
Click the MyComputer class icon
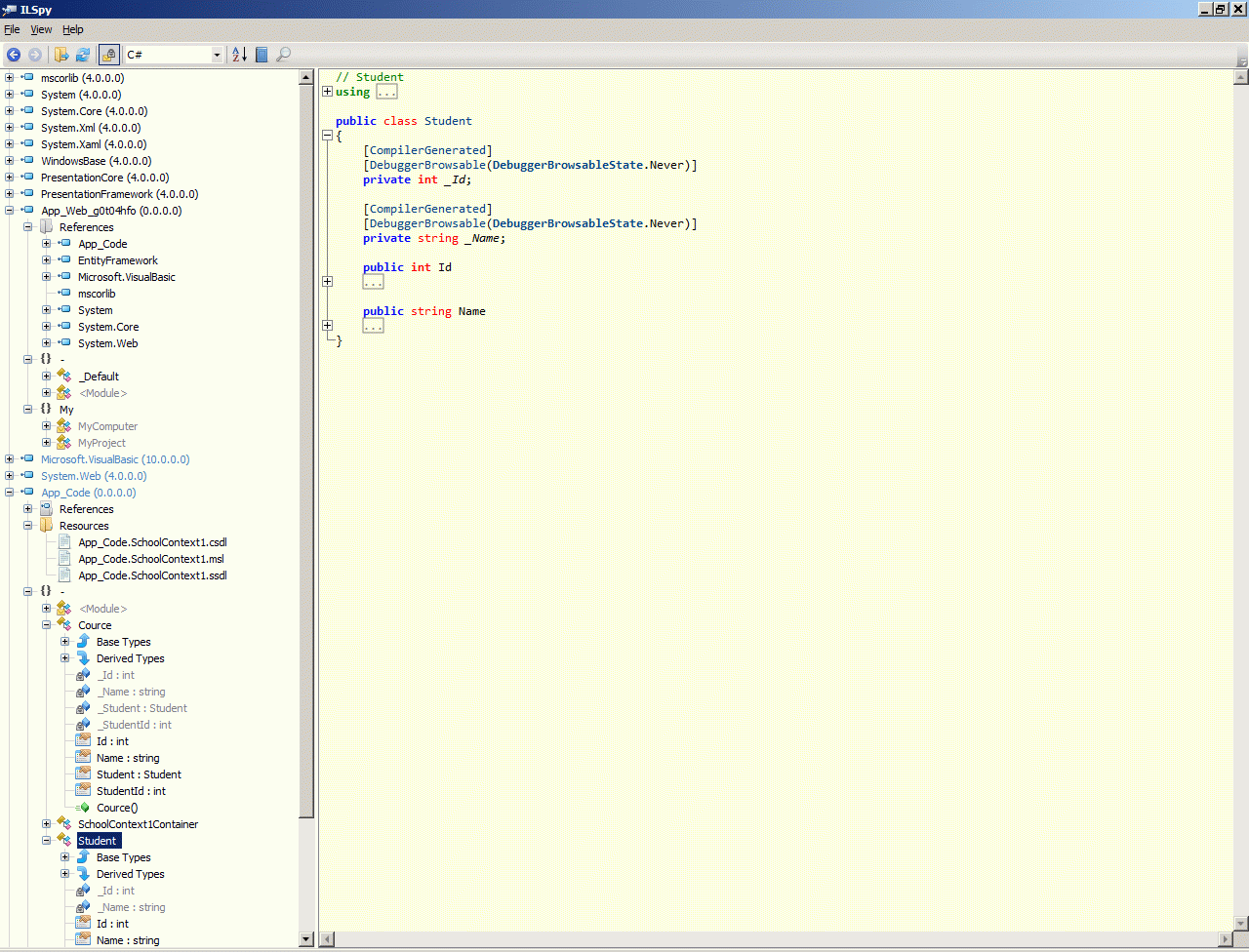click(64, 426)
